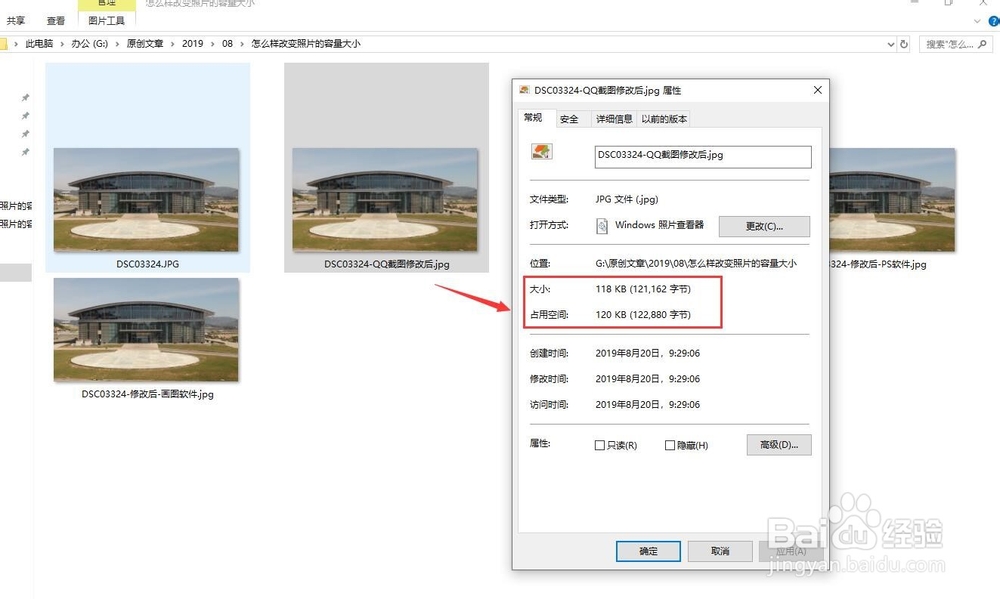Enable the 只读(R) read-only checkbox
Image resolution: width=1000 pixels, height=599 pixels.
coord(600,444)
